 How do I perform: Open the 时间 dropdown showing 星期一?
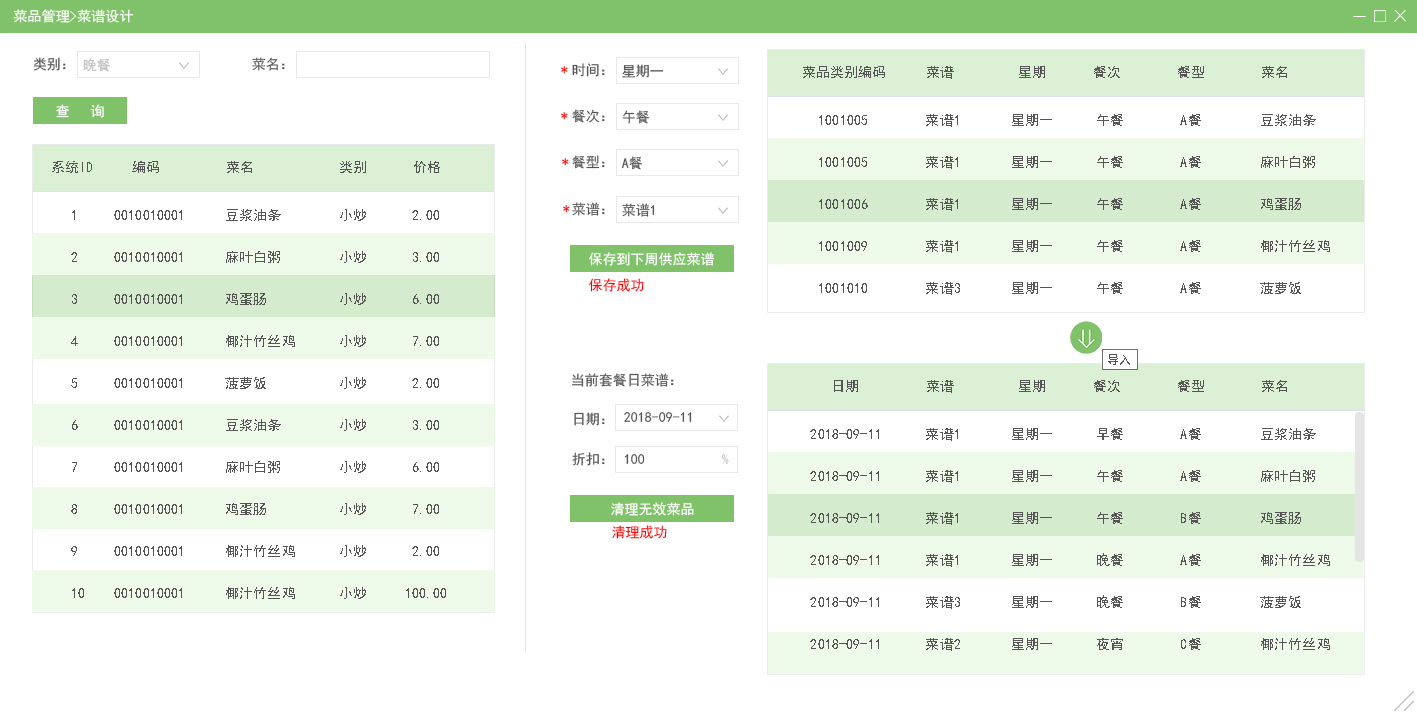677,70
